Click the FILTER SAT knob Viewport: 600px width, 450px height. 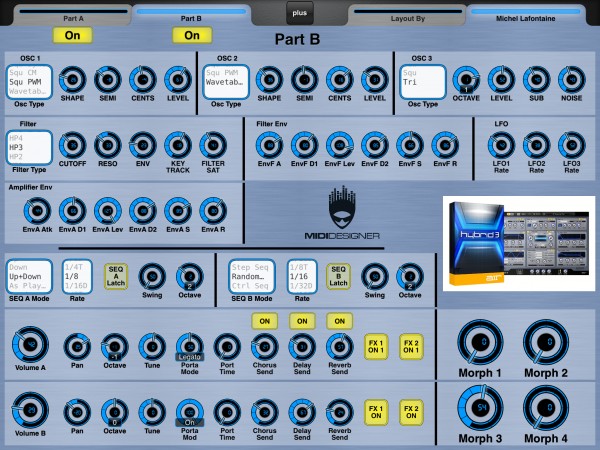[x=213, y=145]
